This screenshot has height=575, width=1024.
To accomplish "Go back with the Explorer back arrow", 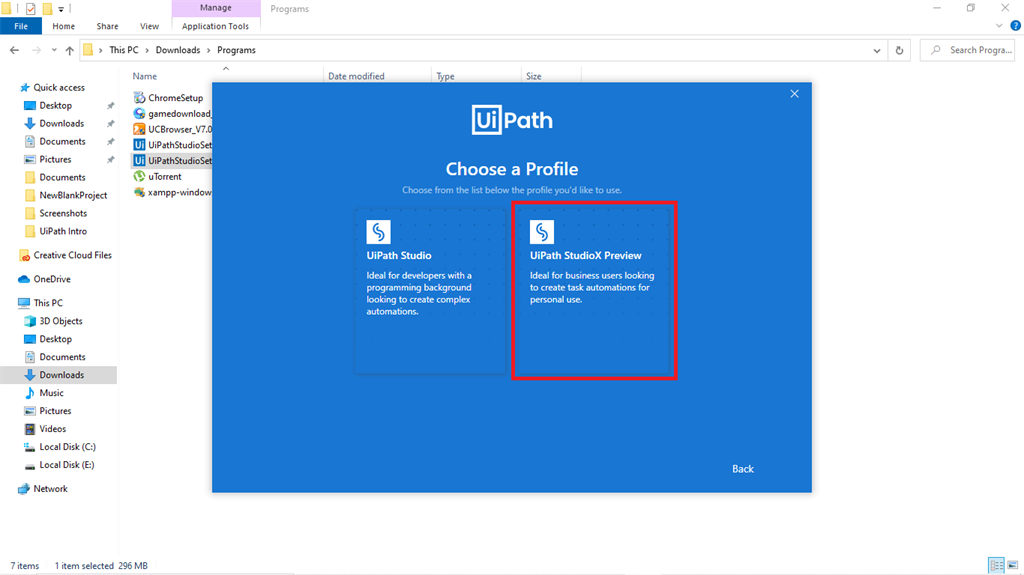I will point(14,50).
